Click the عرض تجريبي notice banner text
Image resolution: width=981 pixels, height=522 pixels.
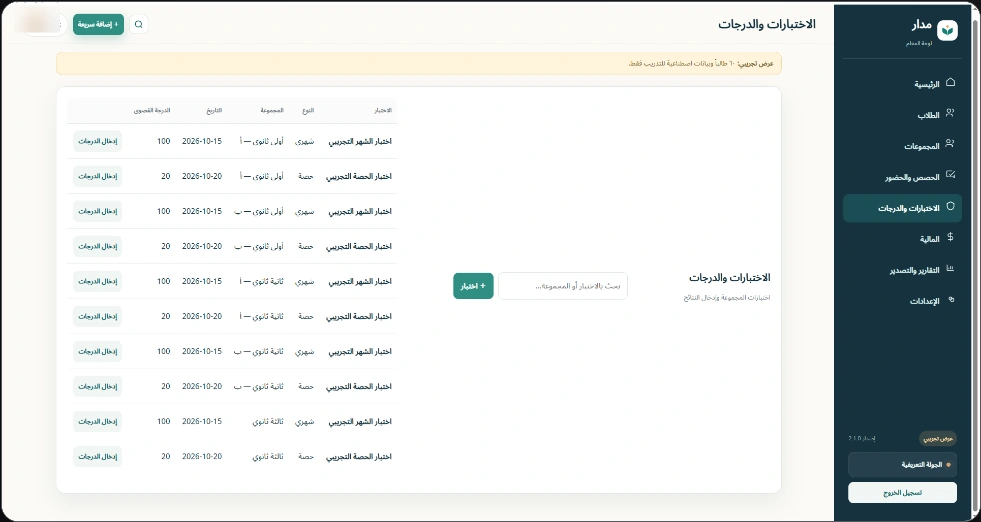click(x=701, y=64)
